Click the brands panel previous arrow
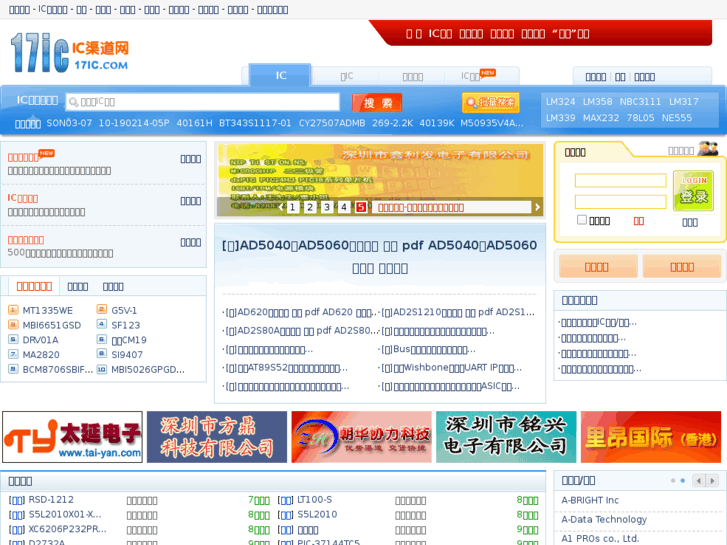 tap(698, 481)
